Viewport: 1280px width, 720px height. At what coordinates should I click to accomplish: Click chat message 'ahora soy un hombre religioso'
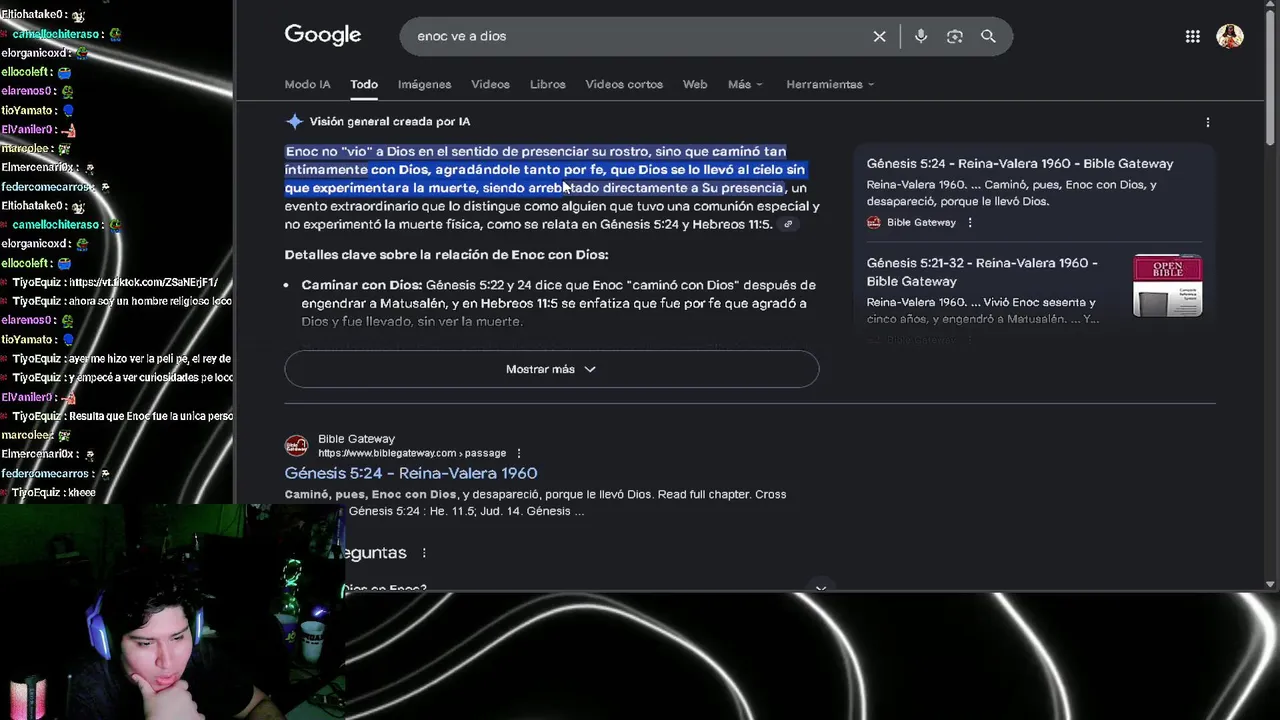click(x=150, y=301)
